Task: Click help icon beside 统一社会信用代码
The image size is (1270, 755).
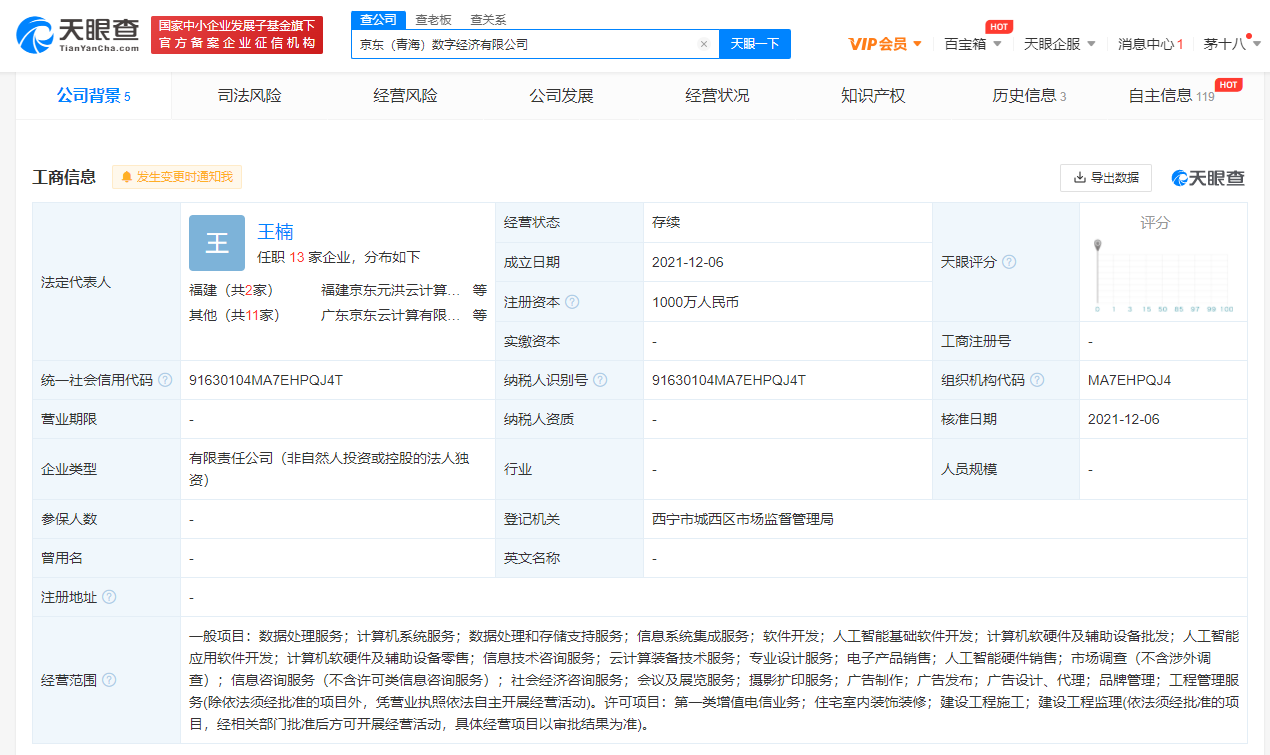Action: (165, 380)
